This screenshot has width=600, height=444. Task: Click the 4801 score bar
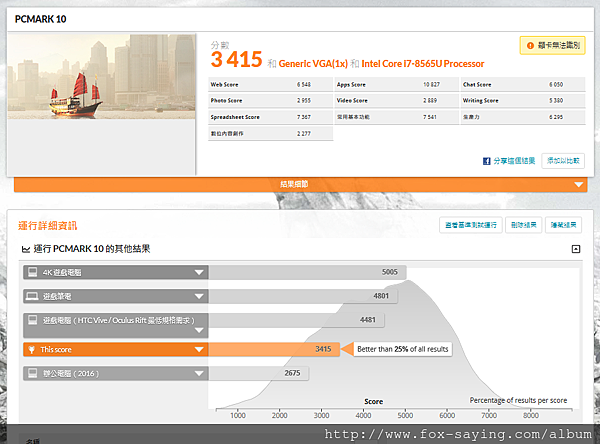[303, 296]
